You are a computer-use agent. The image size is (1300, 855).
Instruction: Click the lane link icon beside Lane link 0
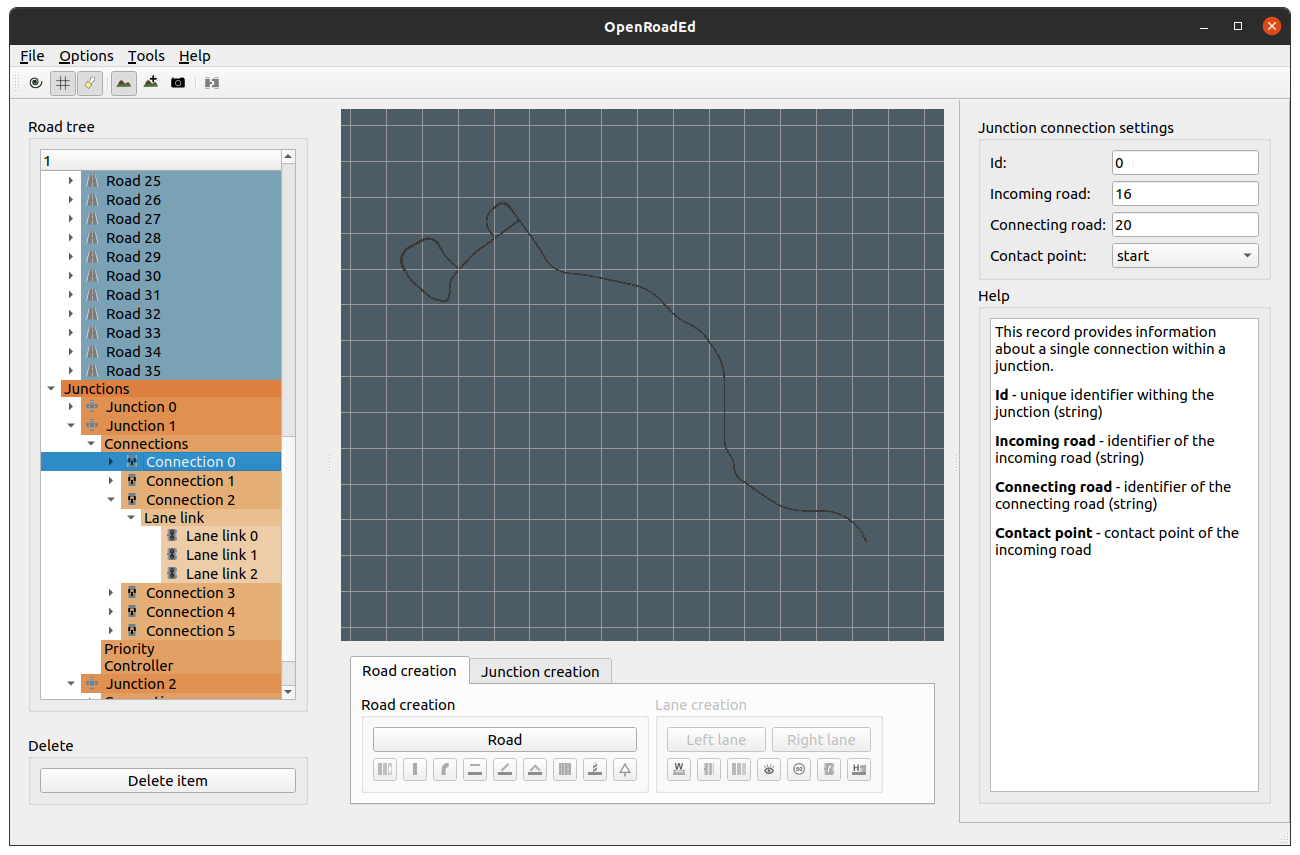coord(172,536)
